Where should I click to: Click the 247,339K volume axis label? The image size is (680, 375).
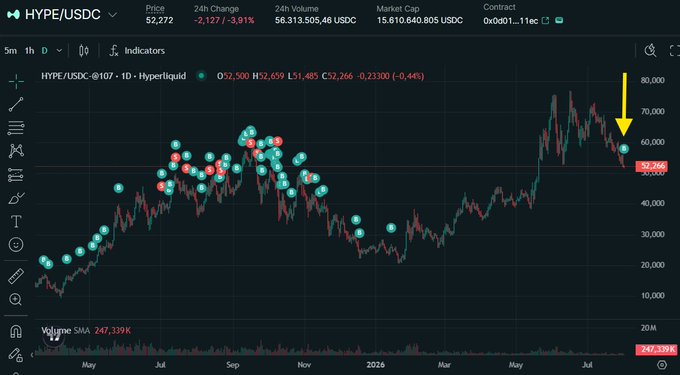click(657, 349)
